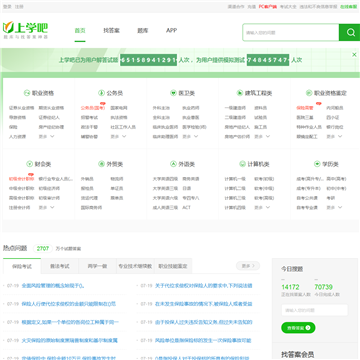This screenshot has height=360, width=360.
Task: Expand 更多 under 医卫类
Action: pos(190,136)
